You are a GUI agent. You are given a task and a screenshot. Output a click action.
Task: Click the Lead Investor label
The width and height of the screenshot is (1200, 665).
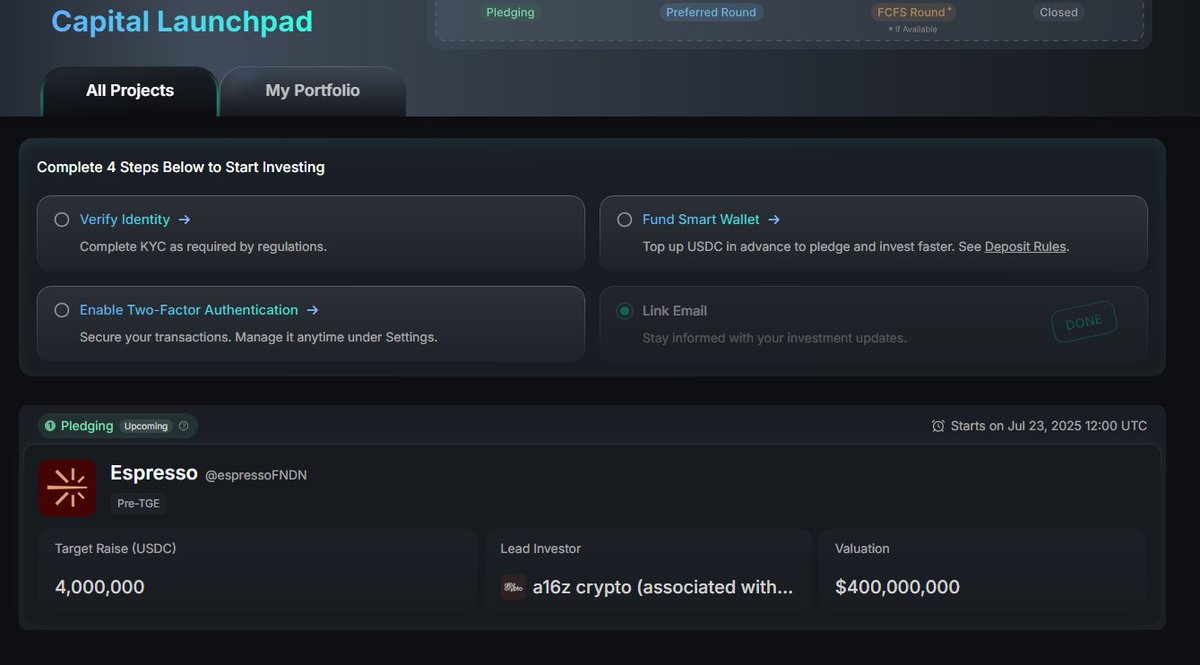coord(541,548)
